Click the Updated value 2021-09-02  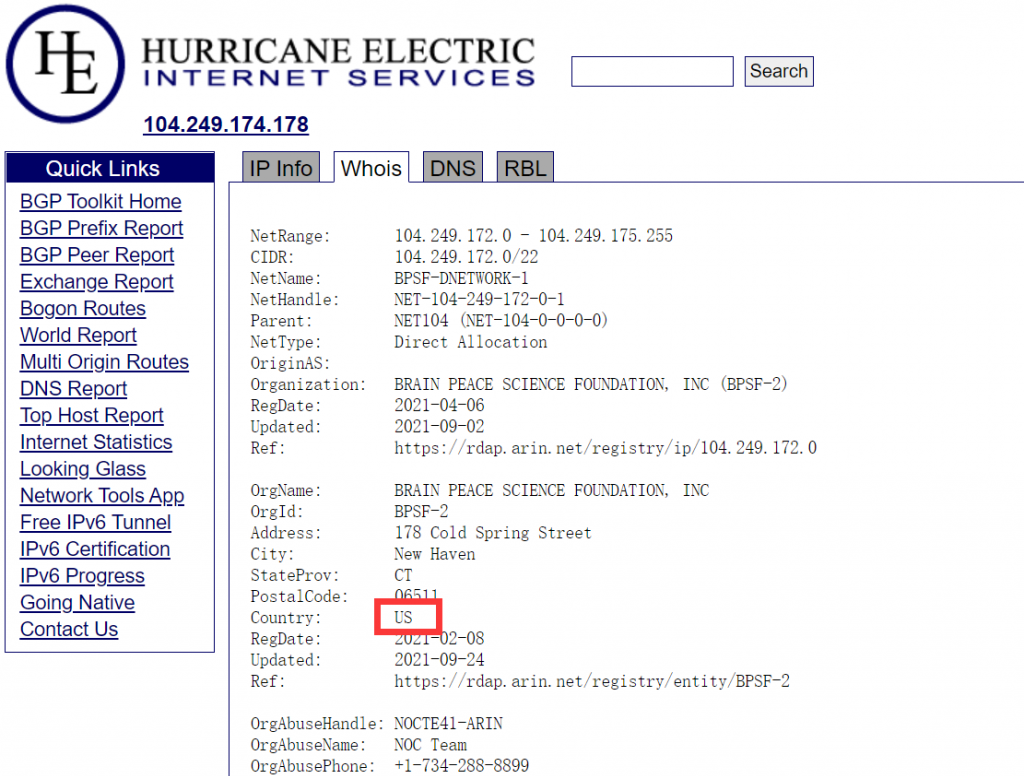click(440, 427)
